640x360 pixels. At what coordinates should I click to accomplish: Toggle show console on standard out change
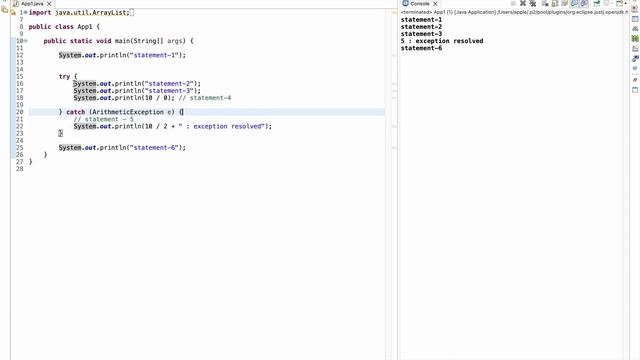[x=574, y=3]
